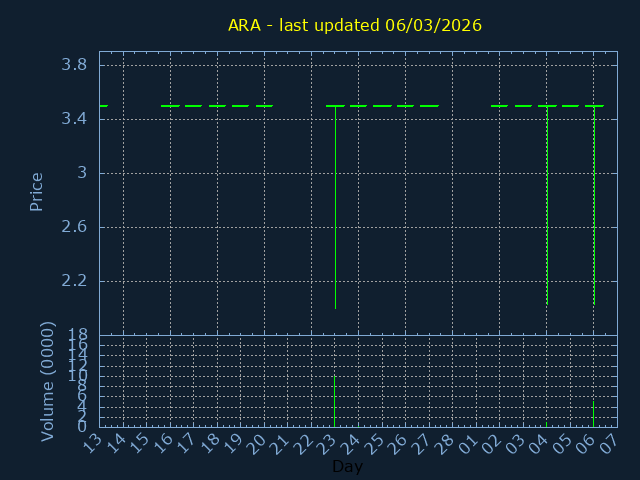Click the "Price" y-axis label
This screenshot has width=640, height=480.
click(x=37, y=191)
